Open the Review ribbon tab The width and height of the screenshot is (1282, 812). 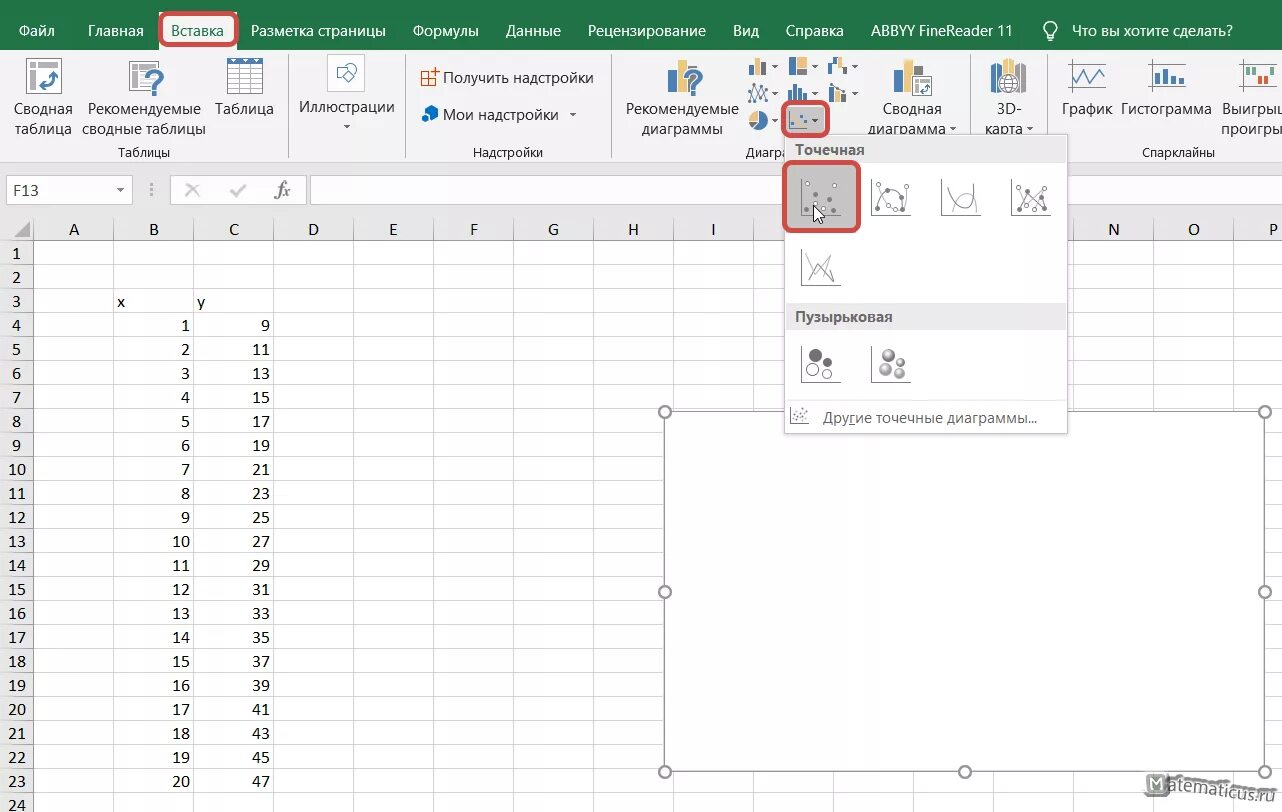(x=647, y=30)
